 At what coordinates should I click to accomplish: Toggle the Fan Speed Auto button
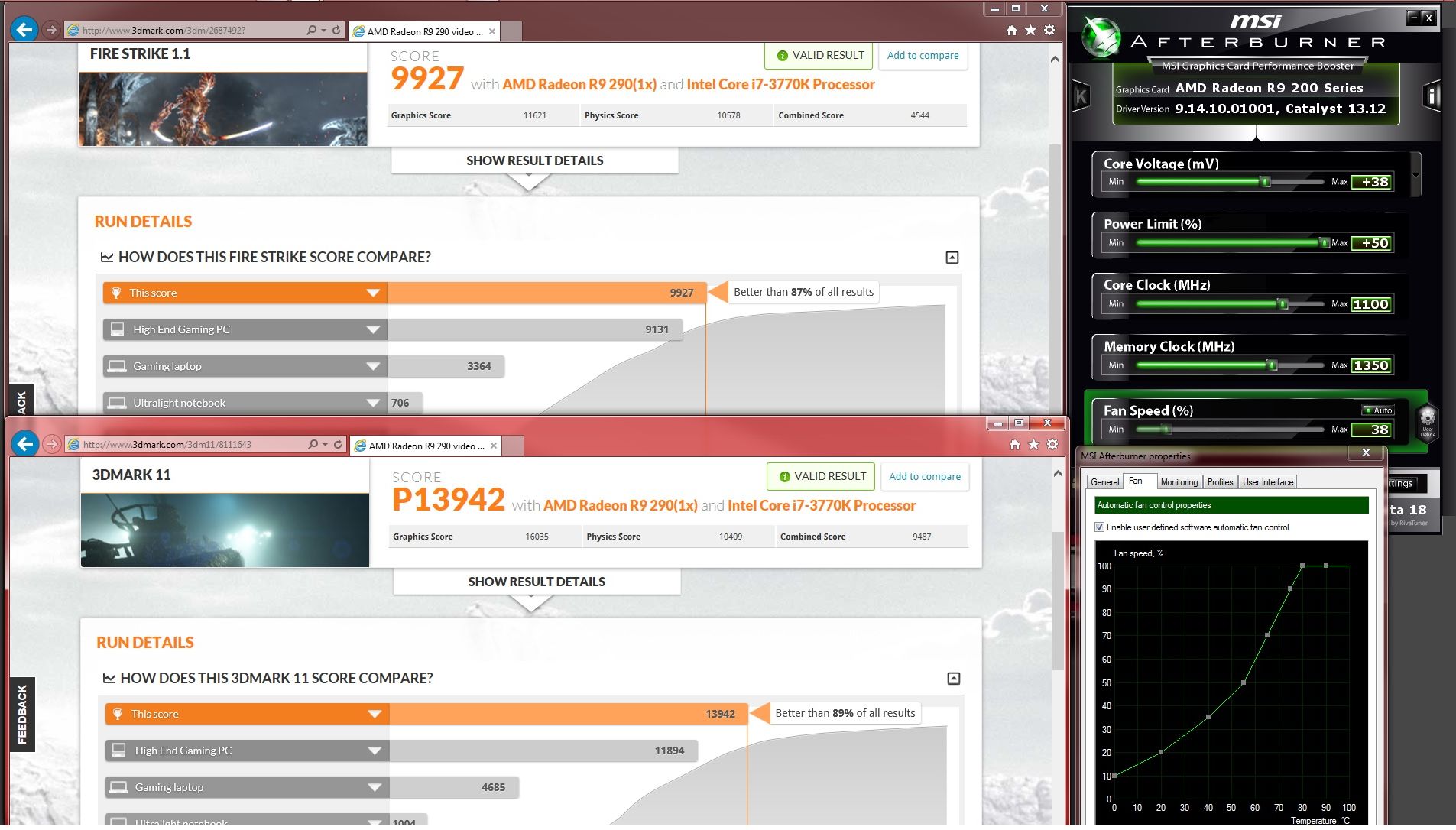(x=1378, y=410)
